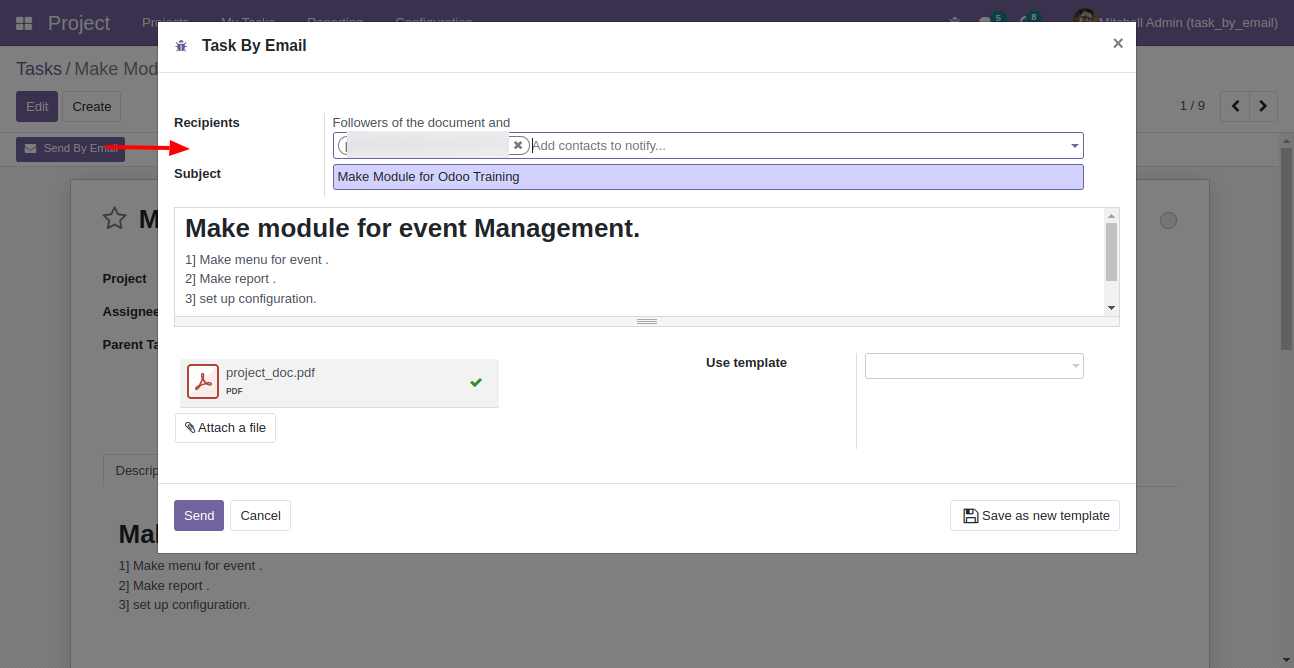The width and height of the screenshot is (1294, 668).
Task: Click the Send By Email button
Action: coord(70,149)
